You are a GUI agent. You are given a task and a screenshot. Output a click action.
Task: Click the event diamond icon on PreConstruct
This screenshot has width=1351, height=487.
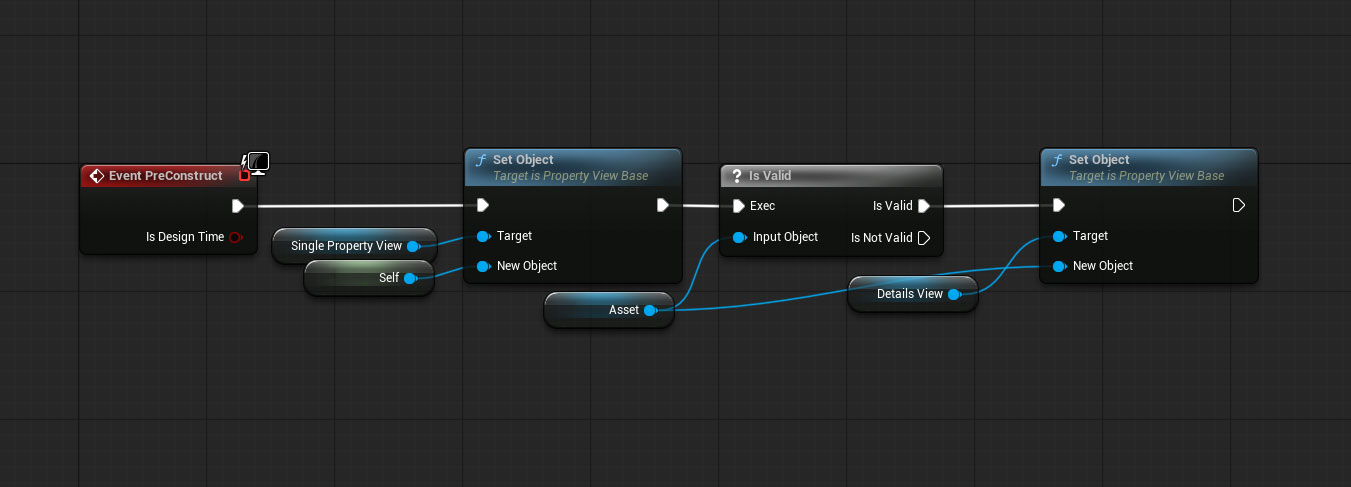[x=96, y=176]
